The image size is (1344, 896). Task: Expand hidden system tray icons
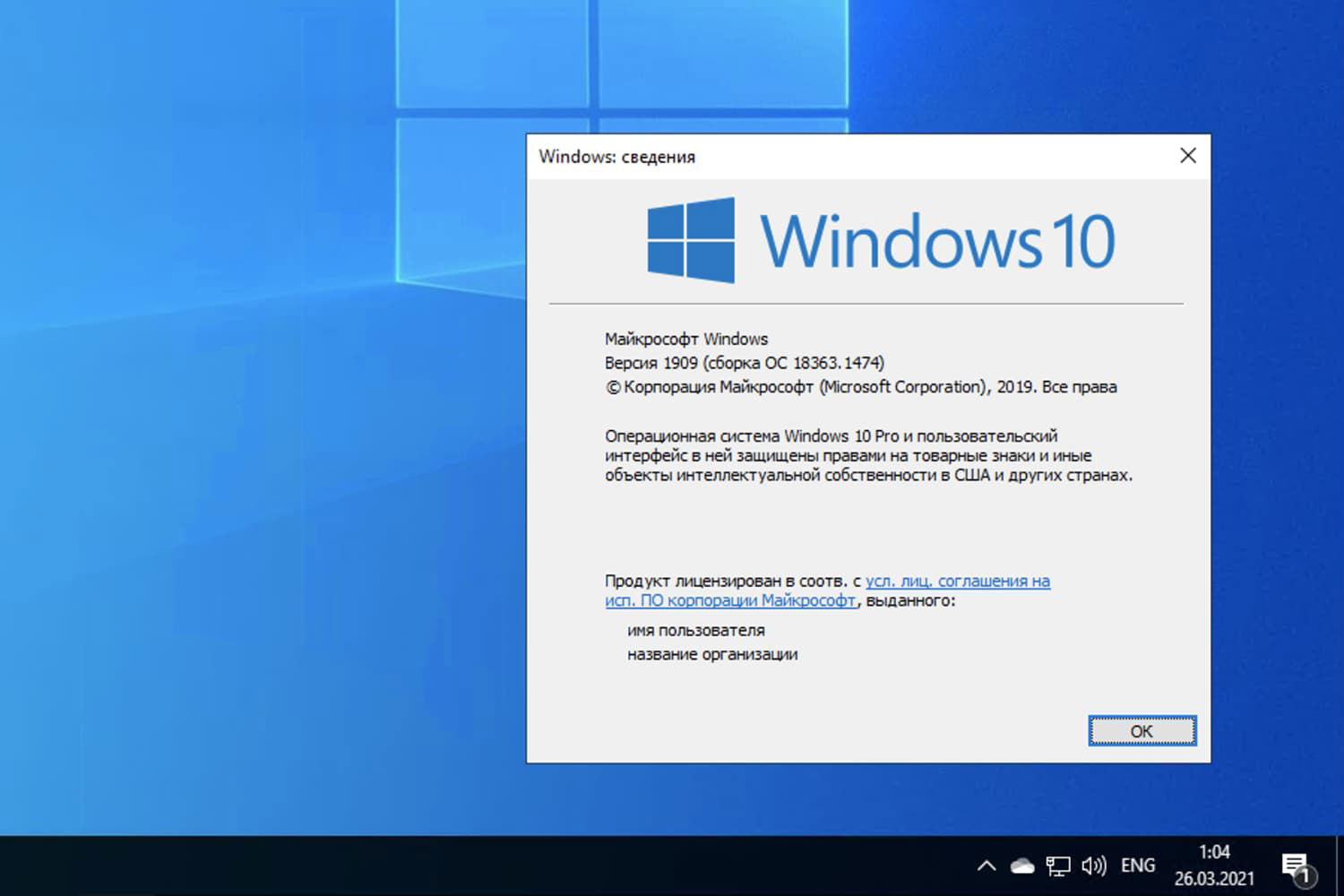[x=986, y=865]
